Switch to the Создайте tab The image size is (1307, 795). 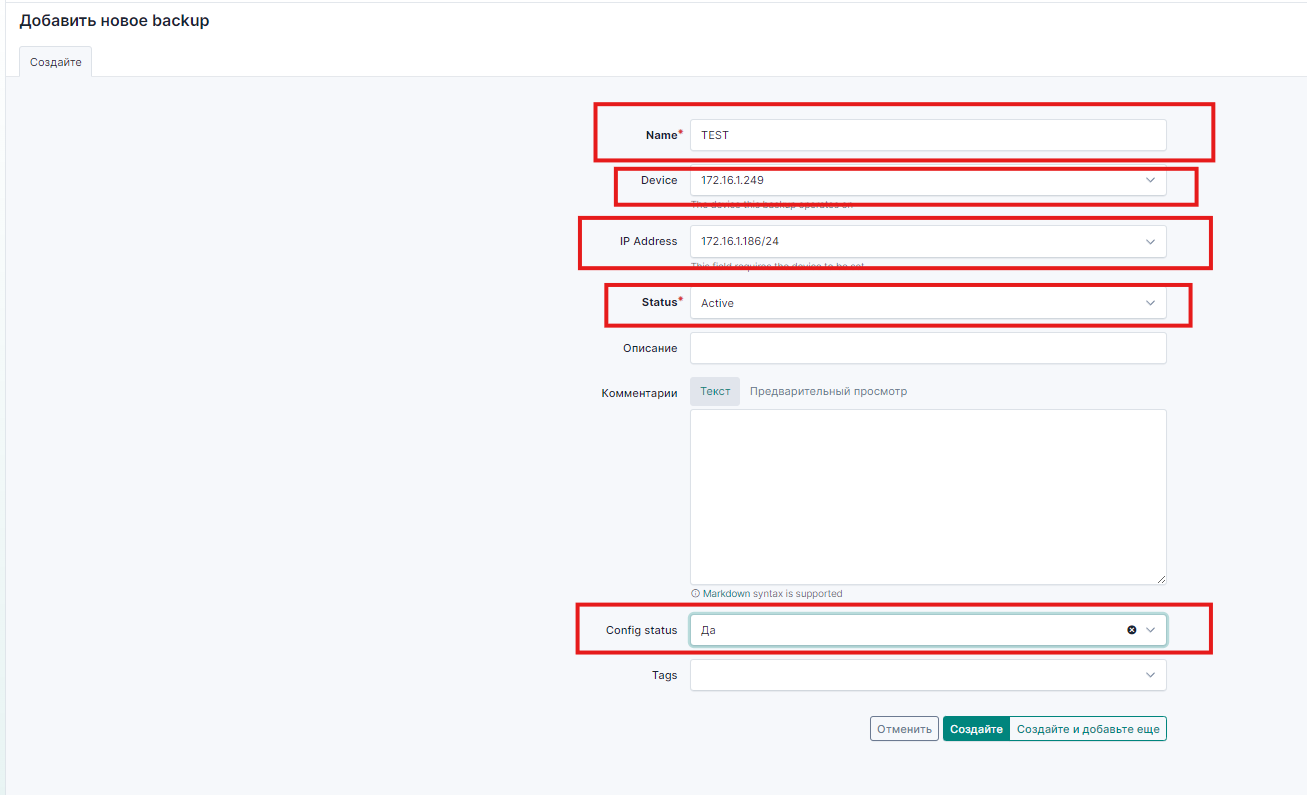coord(56,62)
